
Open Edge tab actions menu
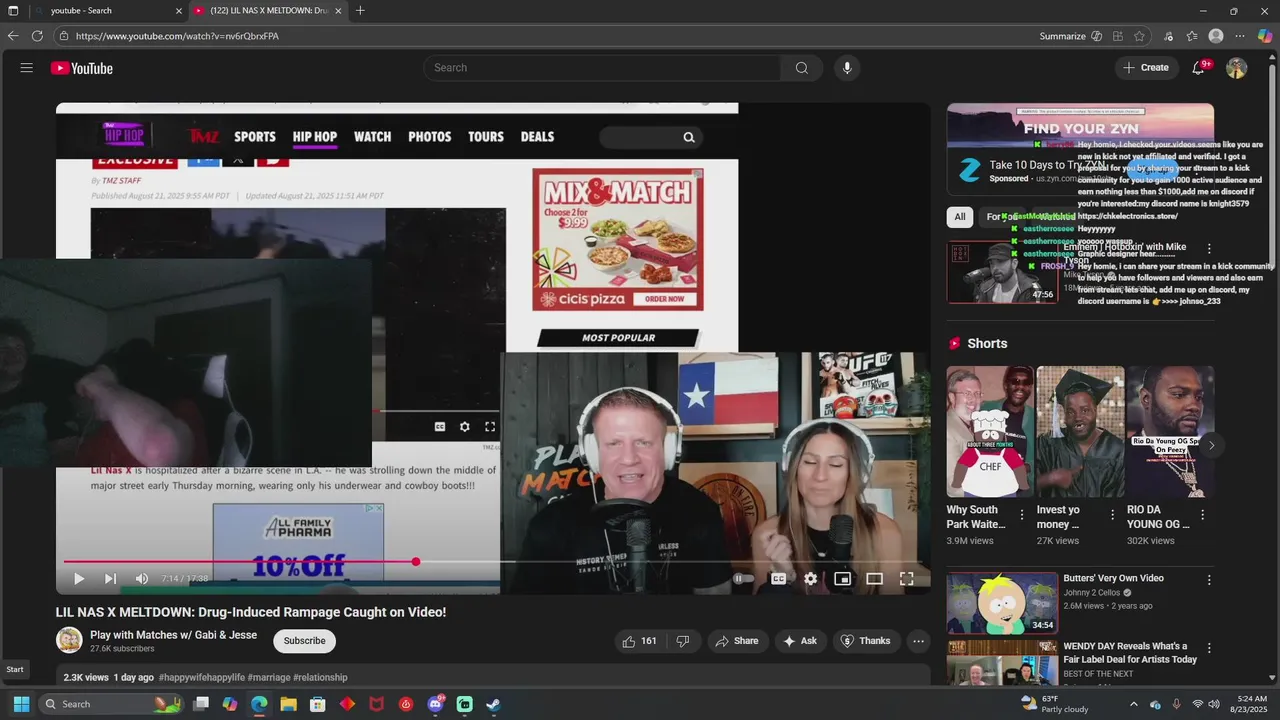coord(13,11)
